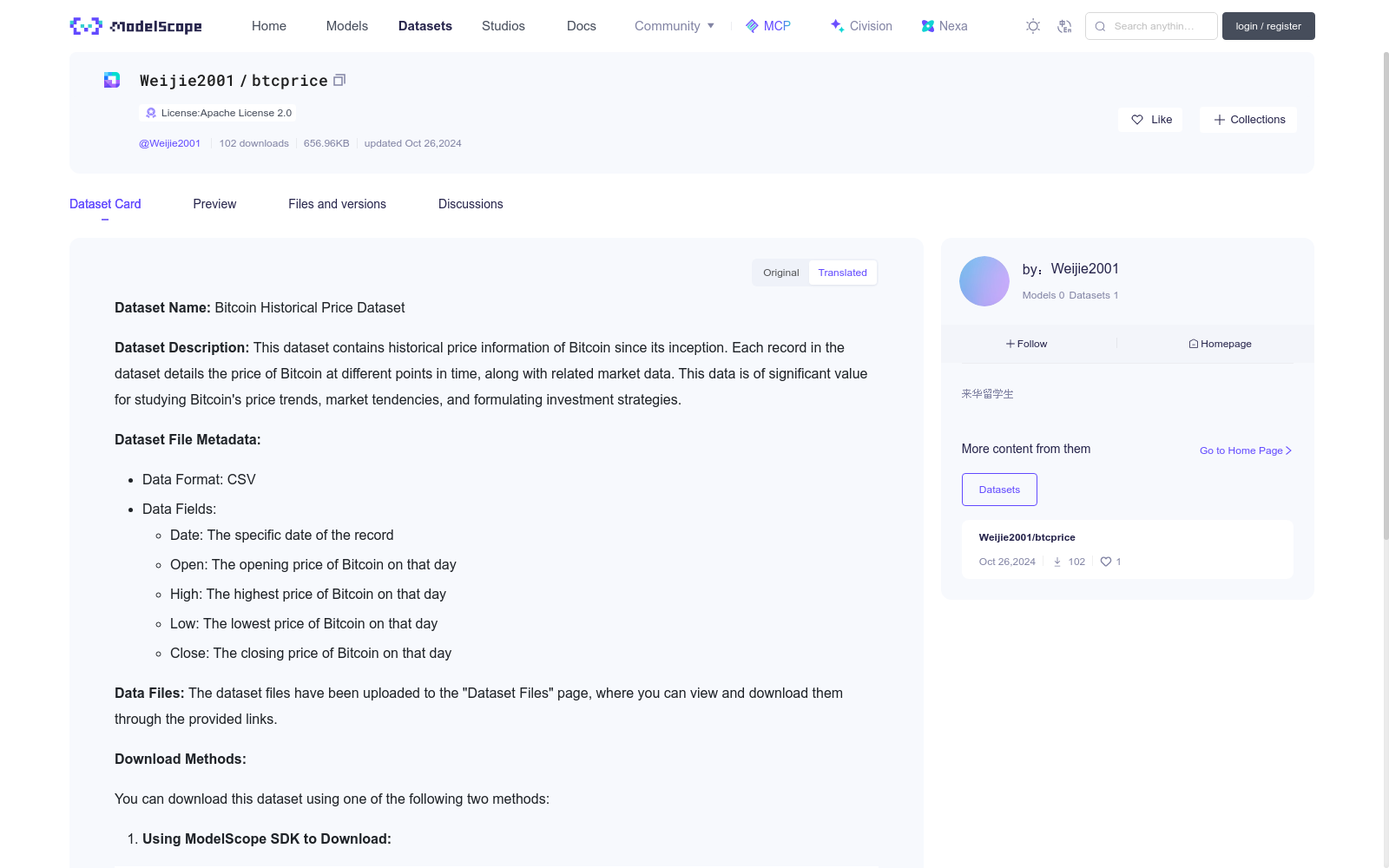The width and height of the screenshot is (1389, 868).
Task: Open the Discussions tab
Action: (x=471, y=204)
